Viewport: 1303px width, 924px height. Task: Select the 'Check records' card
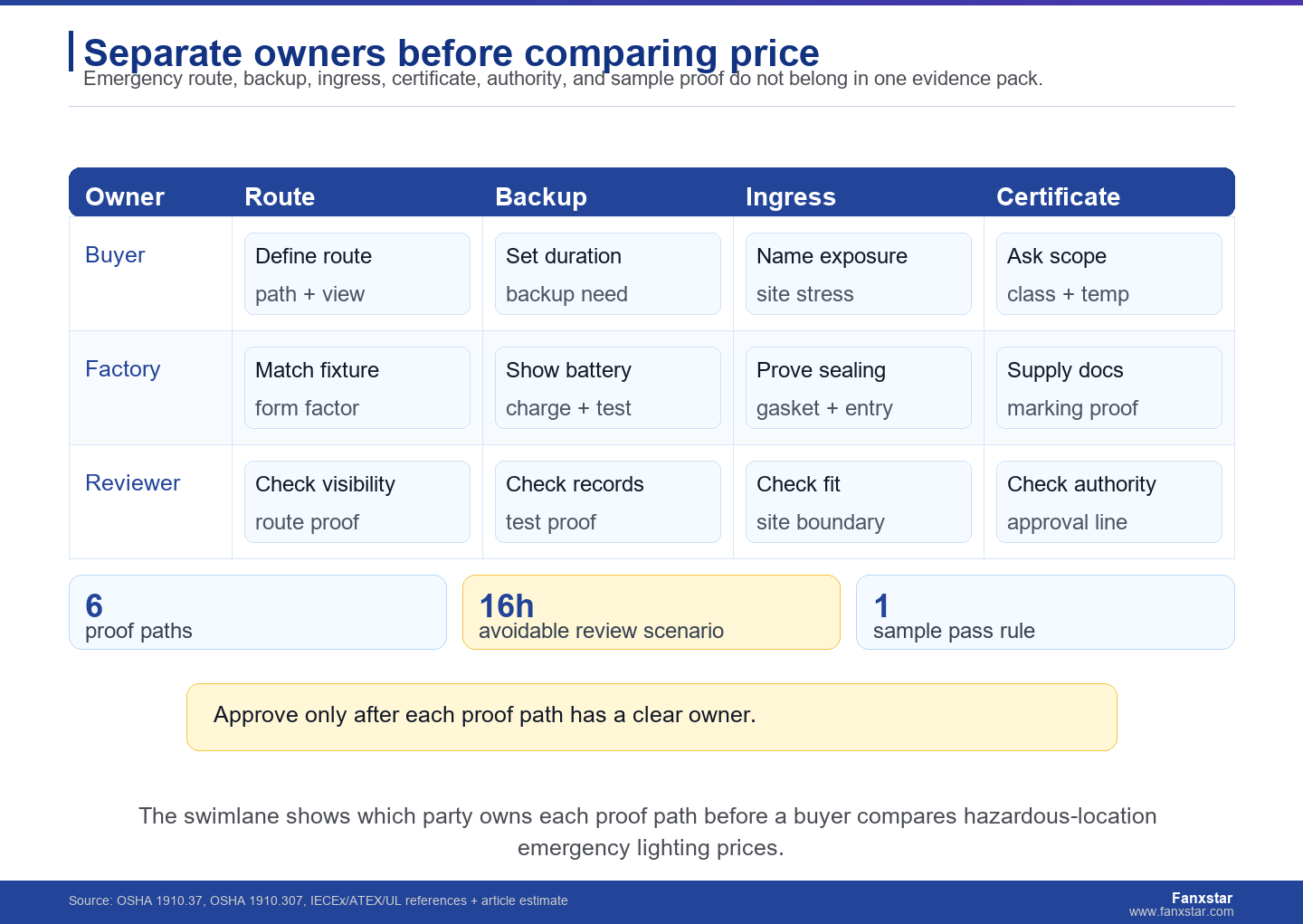click(608, 502)
